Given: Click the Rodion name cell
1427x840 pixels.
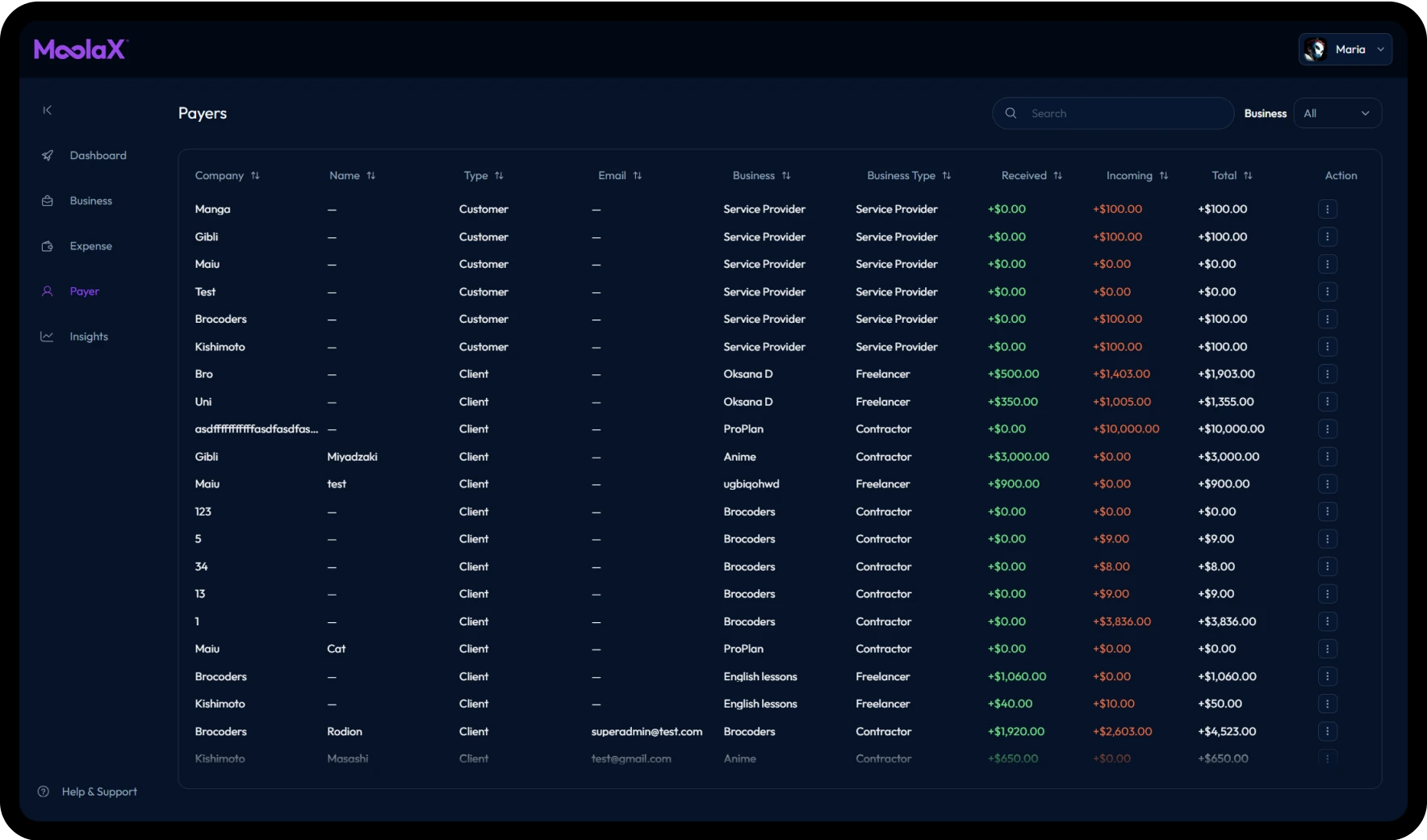Looking at the screenshot, I should (345, 732).
